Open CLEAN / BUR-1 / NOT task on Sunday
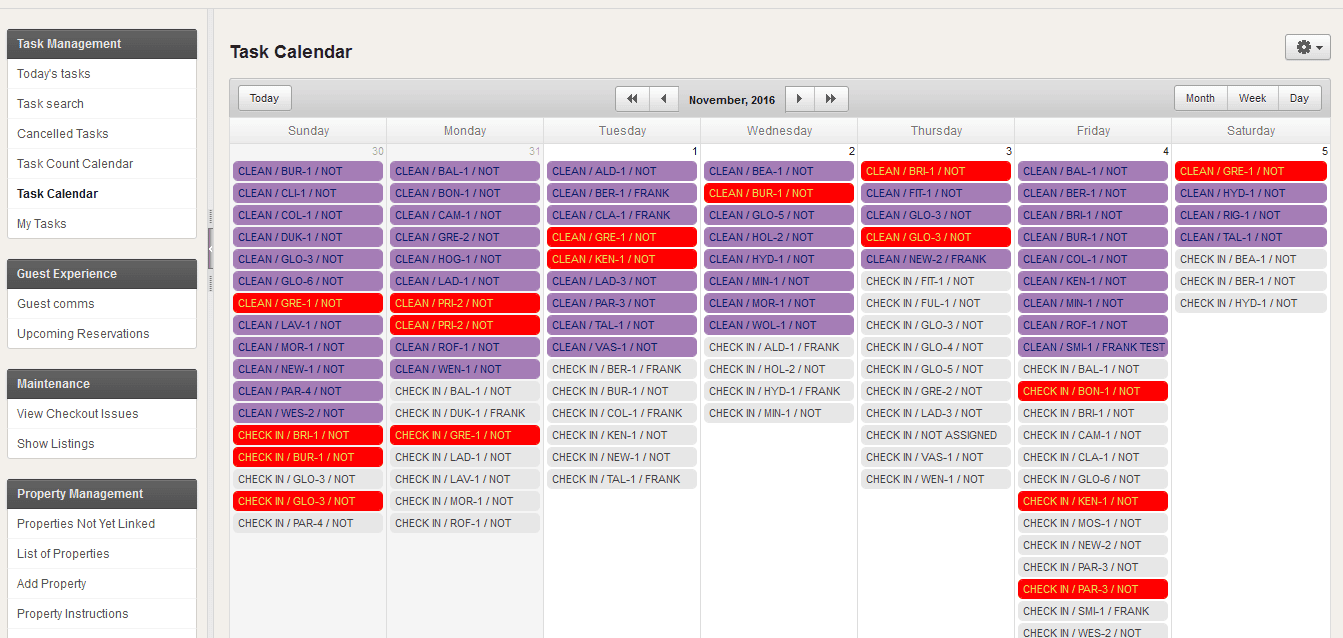The width and height of the screenshot is (1343, 638). (308, 171)
